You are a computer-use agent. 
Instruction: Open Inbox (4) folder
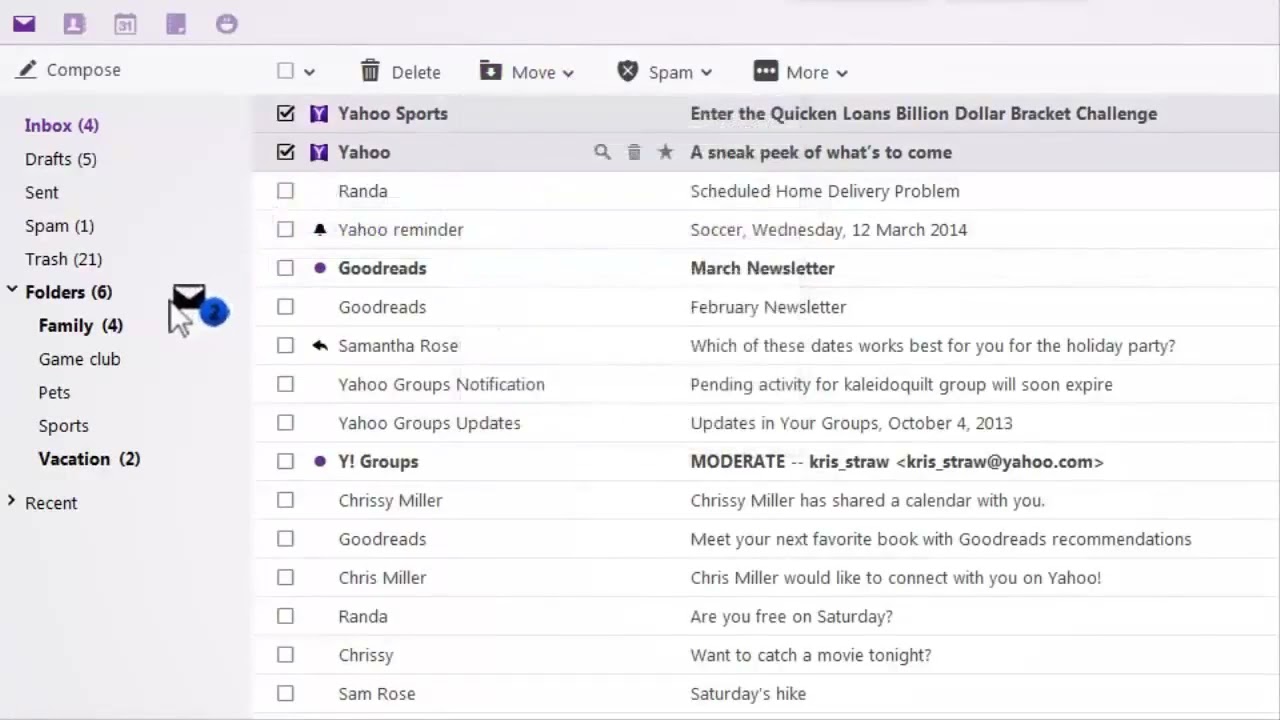click(62, 125)
